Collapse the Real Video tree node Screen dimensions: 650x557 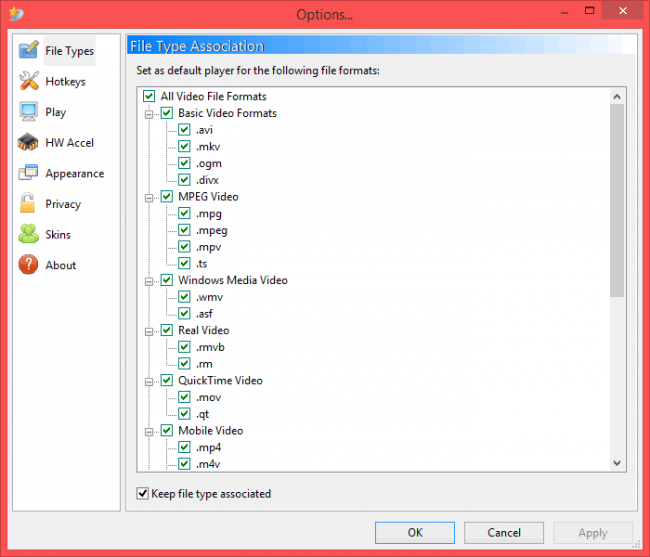click(149, 332)
